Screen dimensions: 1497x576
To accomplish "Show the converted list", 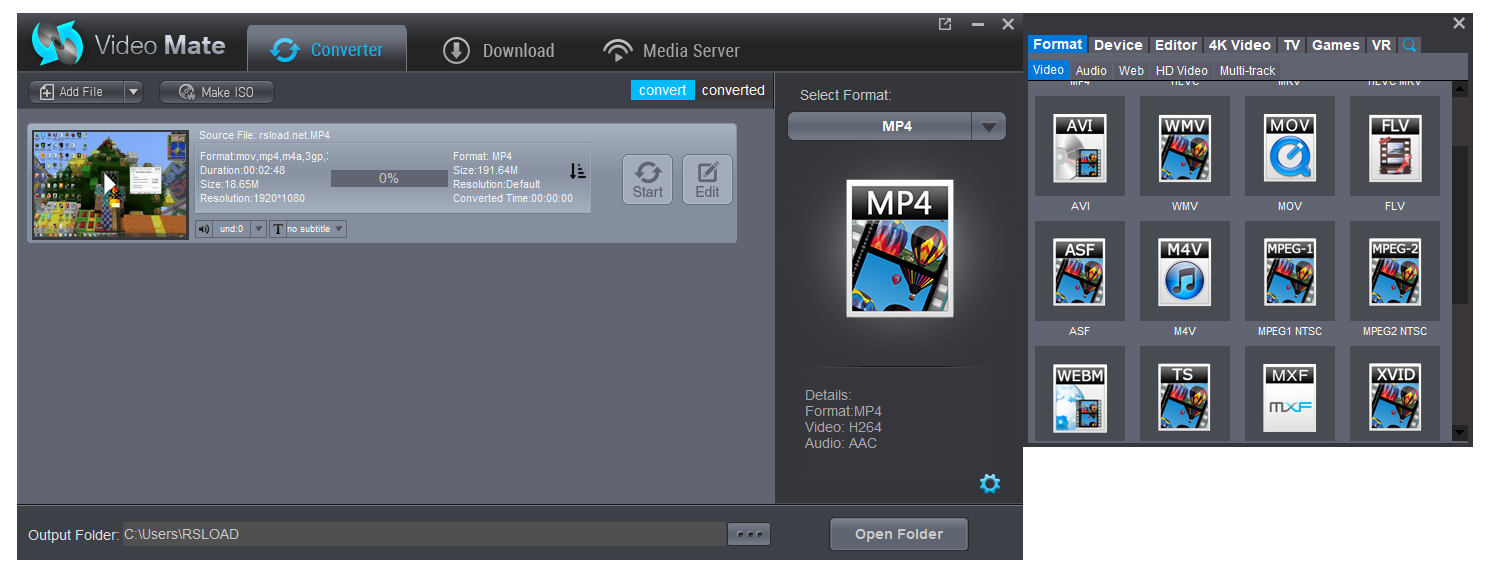I will (x=733, y=90).
